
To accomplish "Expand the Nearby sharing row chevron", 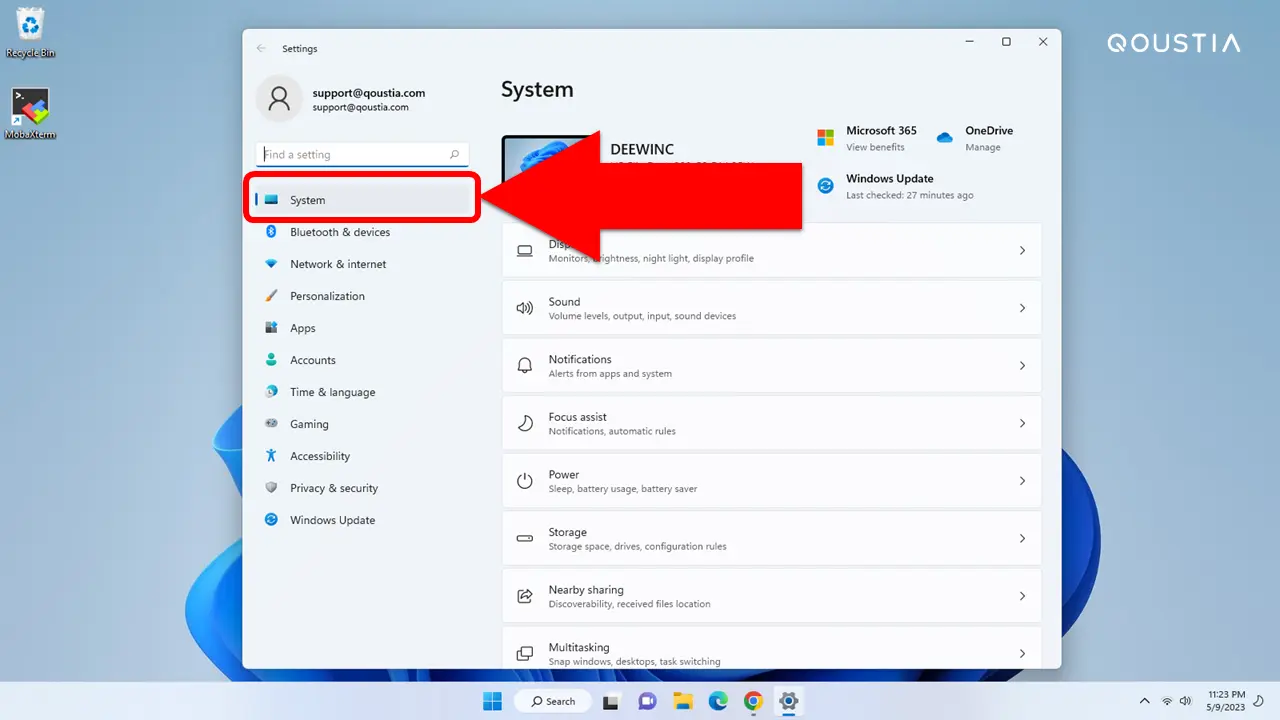I will click(1022, 596).
